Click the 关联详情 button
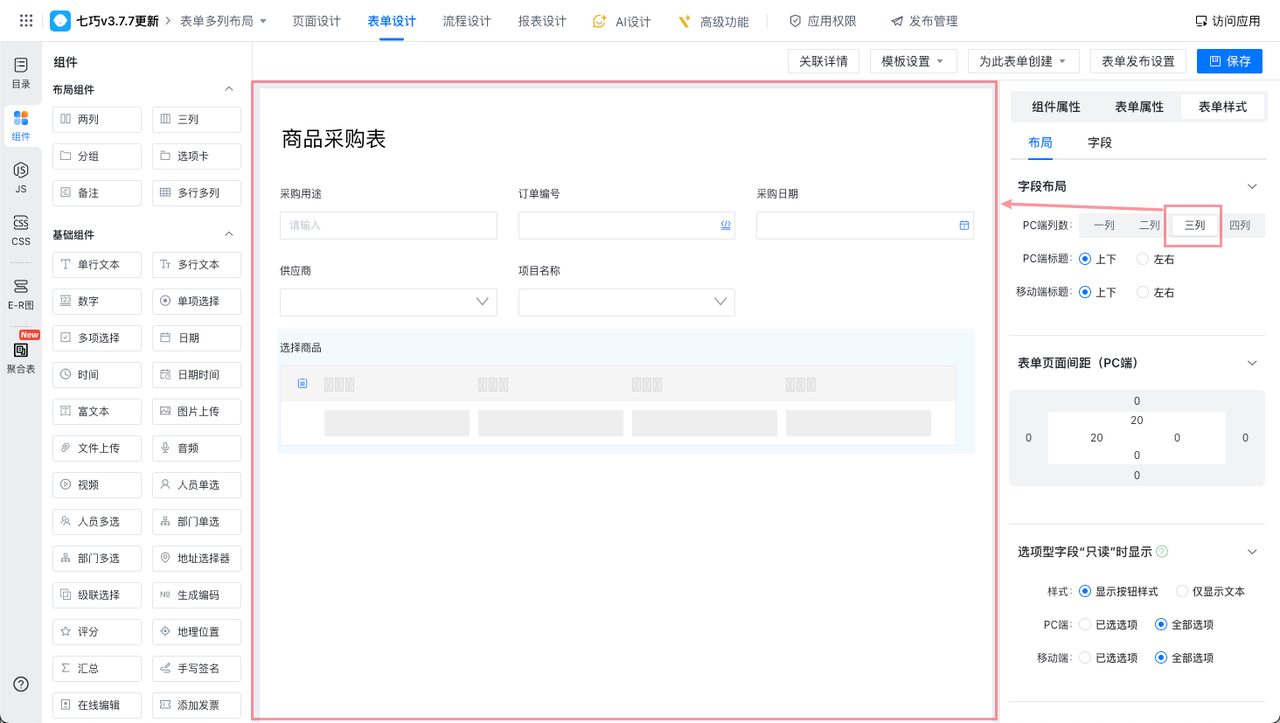This screenshot has height=723, width=1280. coord(823,62)
